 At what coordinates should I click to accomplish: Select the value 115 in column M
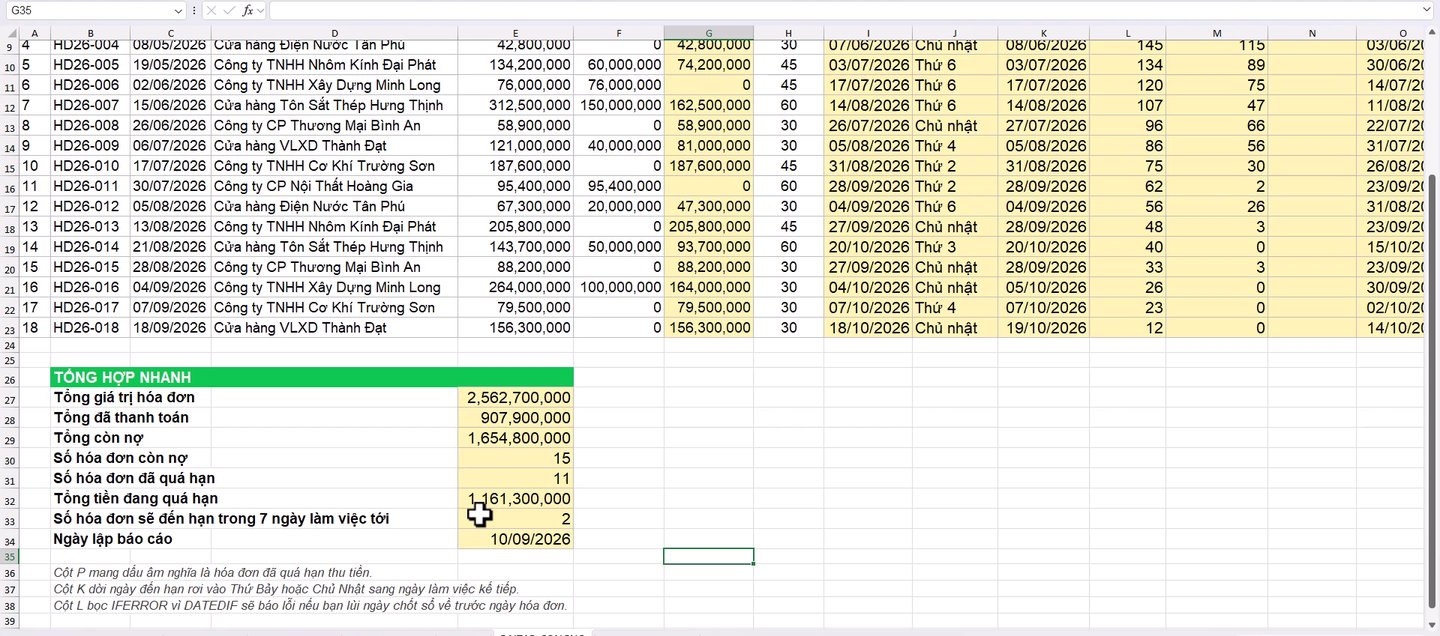click(x=1217, y=45)
